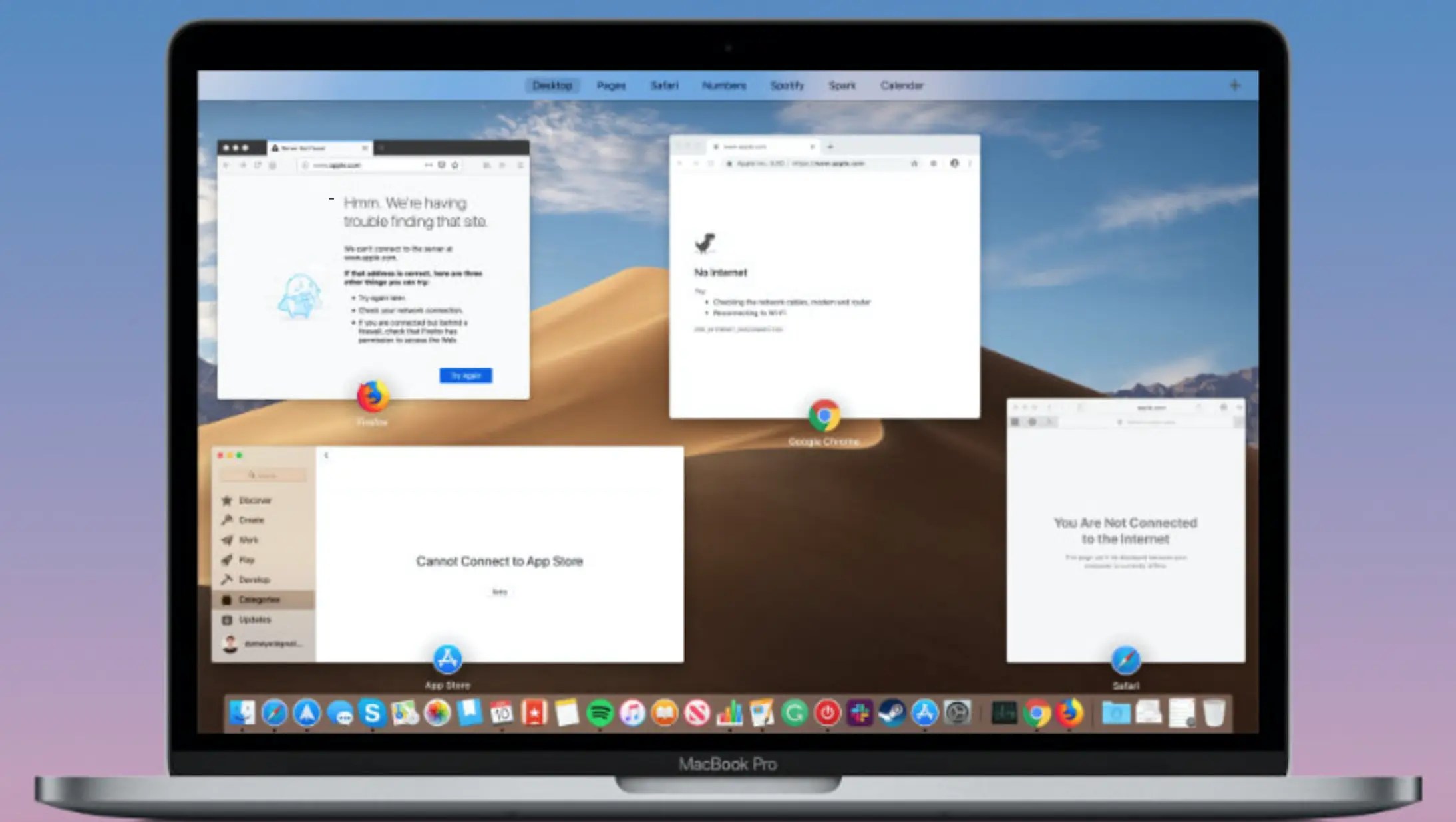Launch Spotify from the dock

click(x=600, y=713)
